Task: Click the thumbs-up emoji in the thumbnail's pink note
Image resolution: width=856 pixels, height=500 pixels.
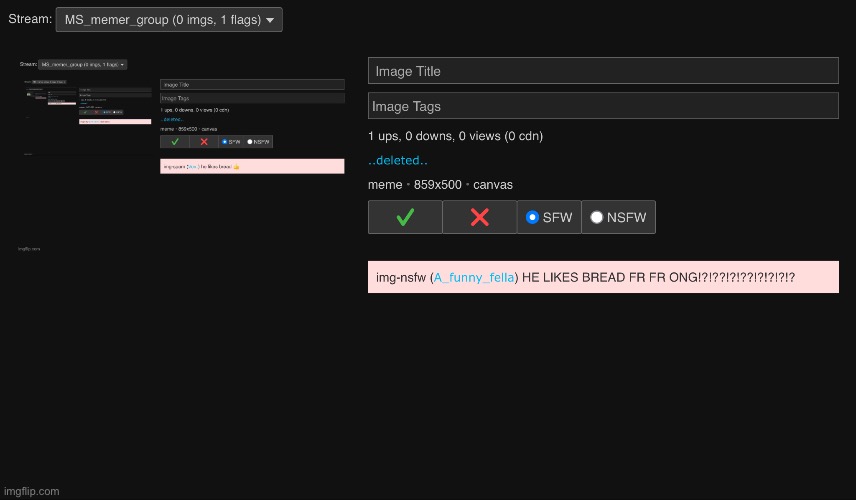Action: click(236, 166)
